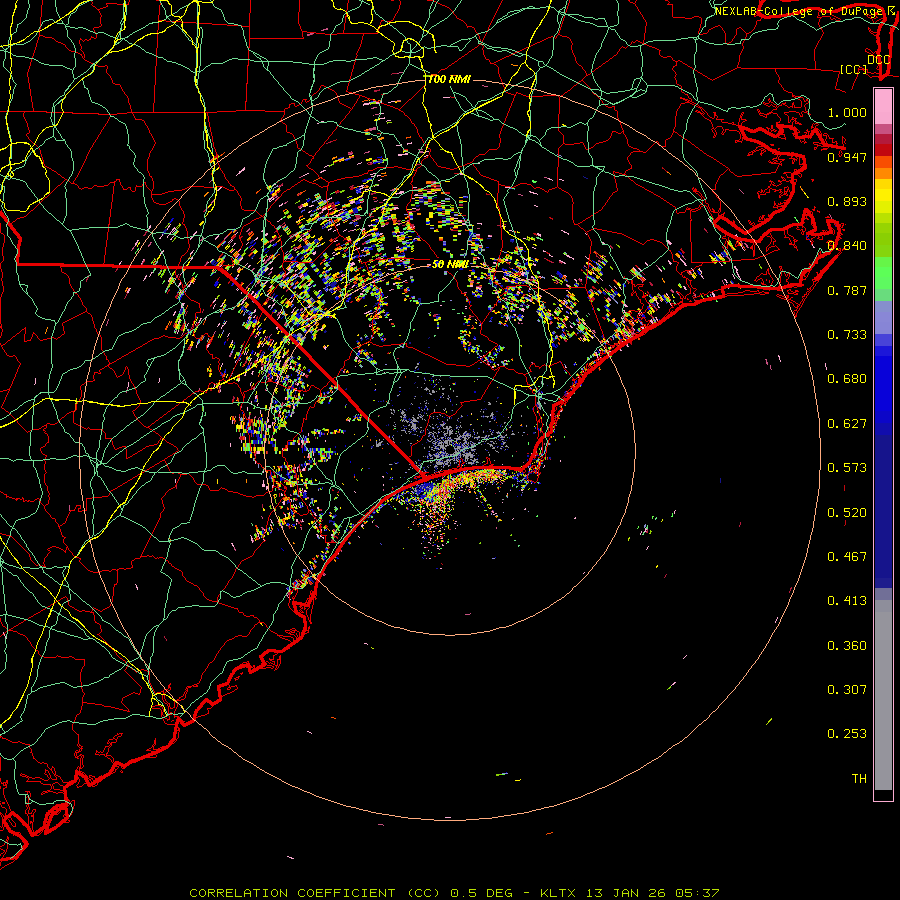Click the KLTX radar site identifier
900x900 pixels.
tap(557, 893)
